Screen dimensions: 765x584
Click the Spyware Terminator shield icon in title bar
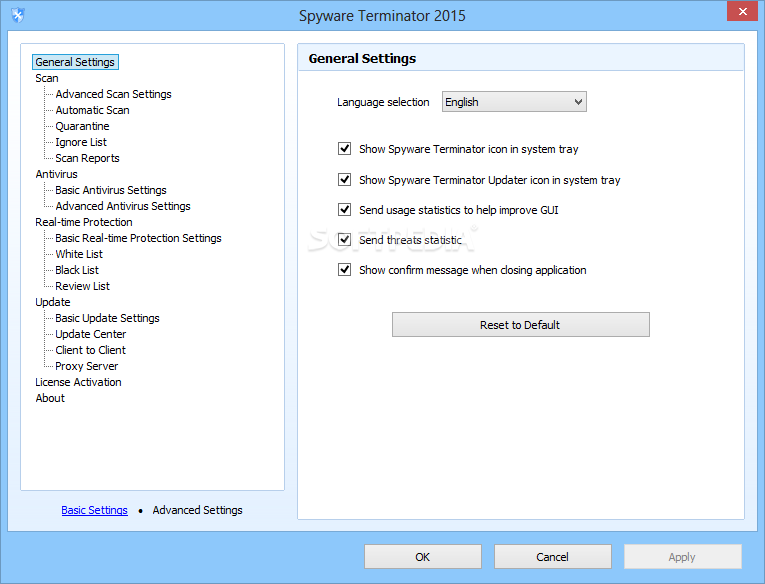(18, 15)
